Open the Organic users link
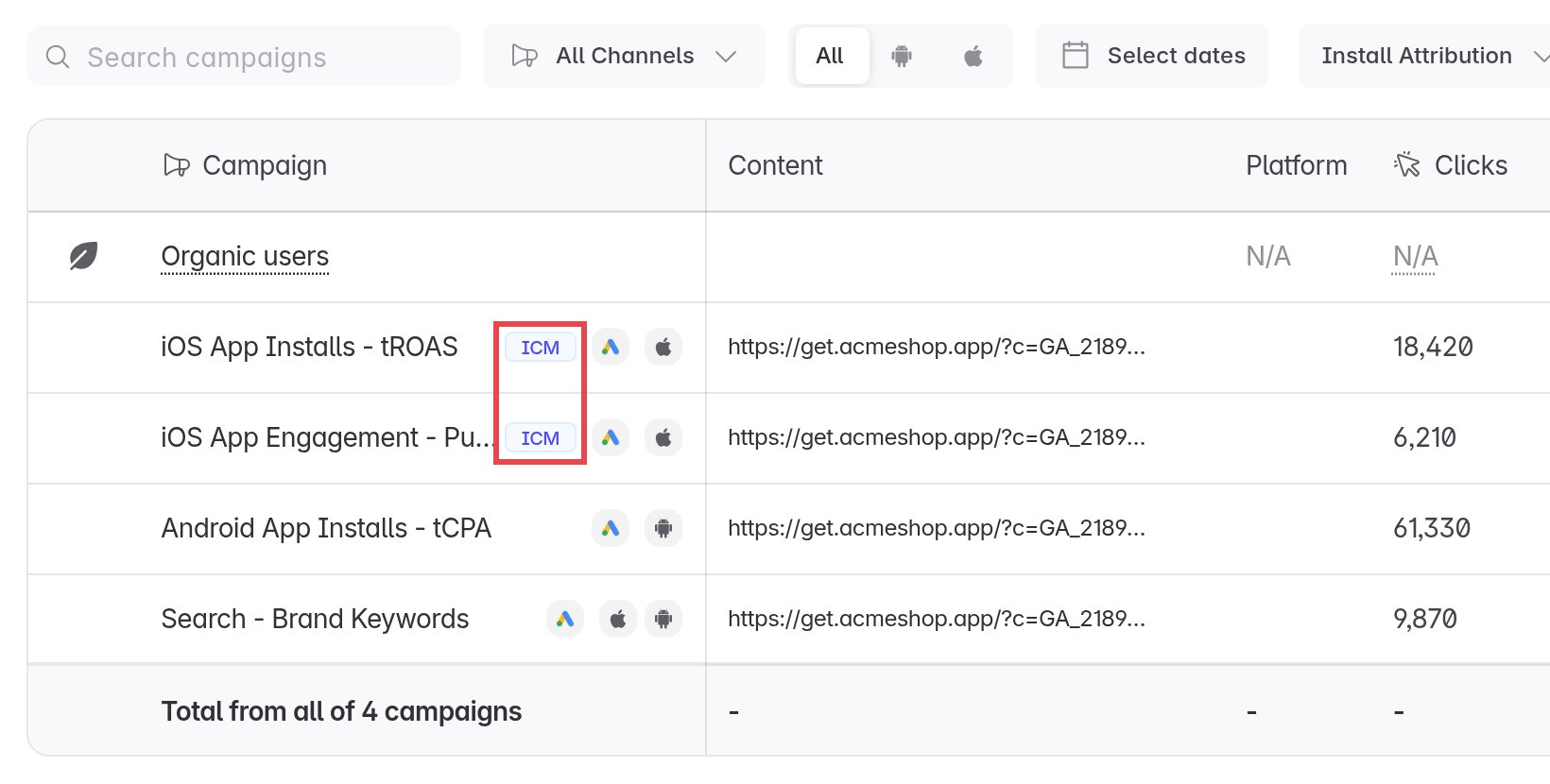This screenshot has width=1550, height=784. click(x=245, y=256)
